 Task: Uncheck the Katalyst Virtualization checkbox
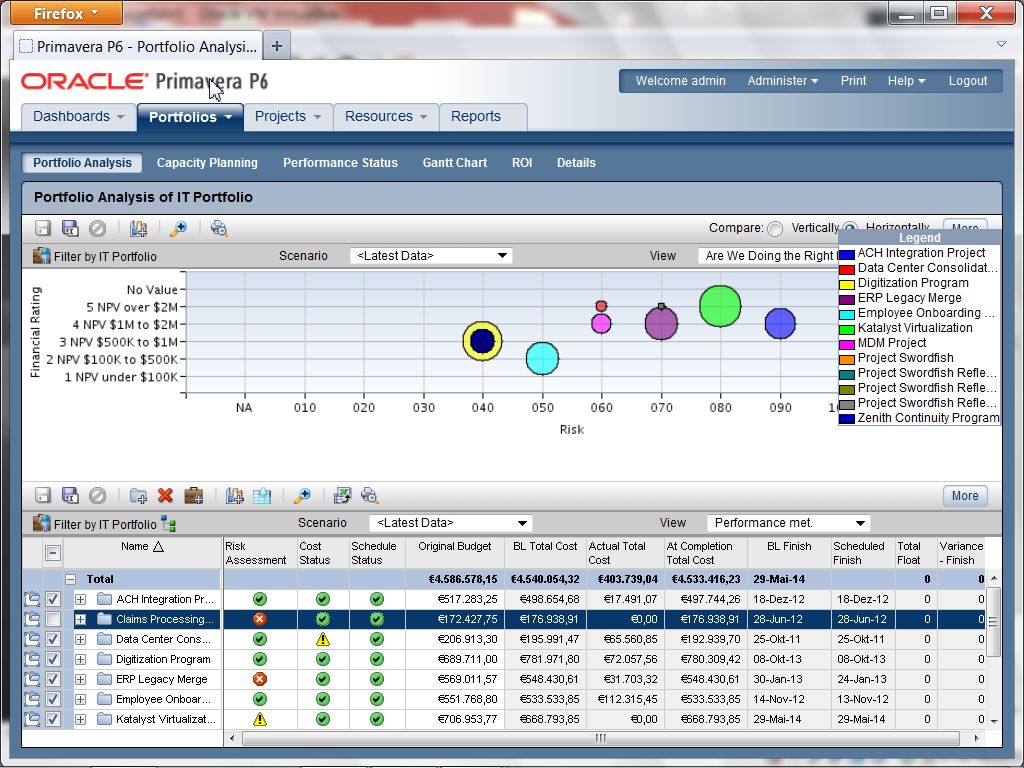tap(53, 719)
